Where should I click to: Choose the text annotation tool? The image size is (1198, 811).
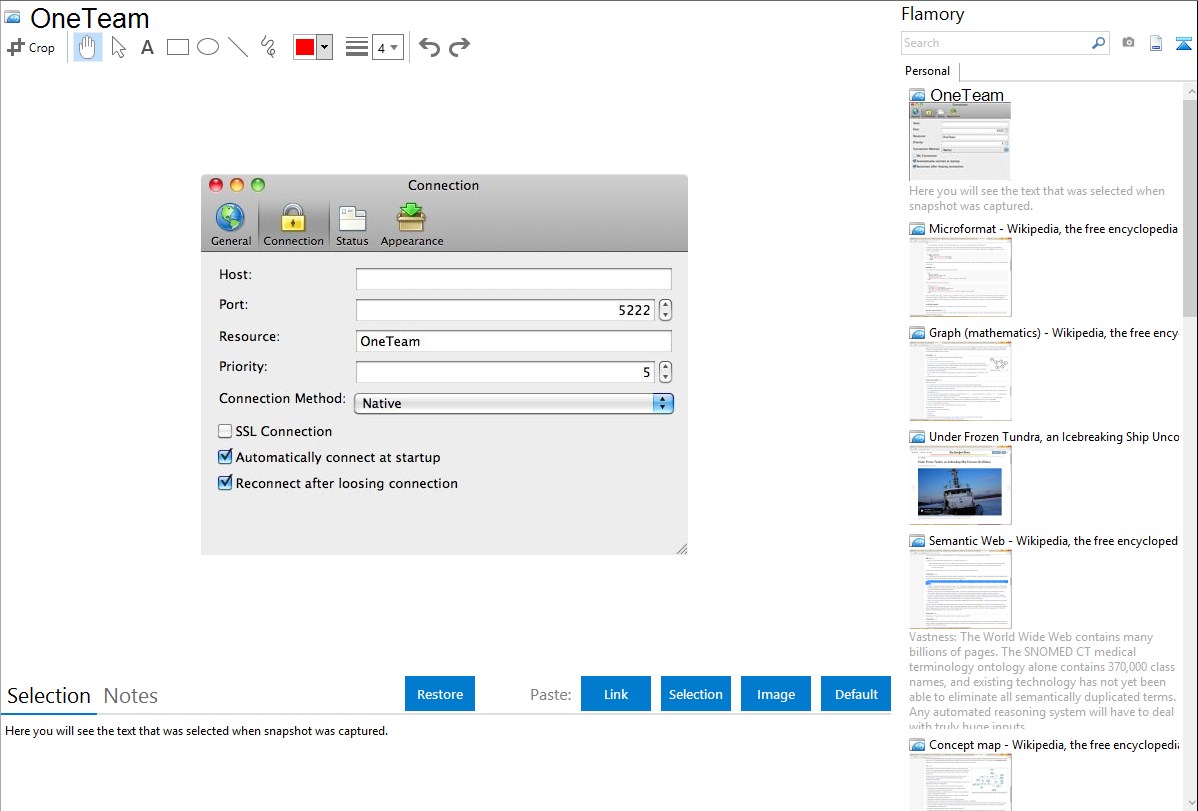point(147,47)
